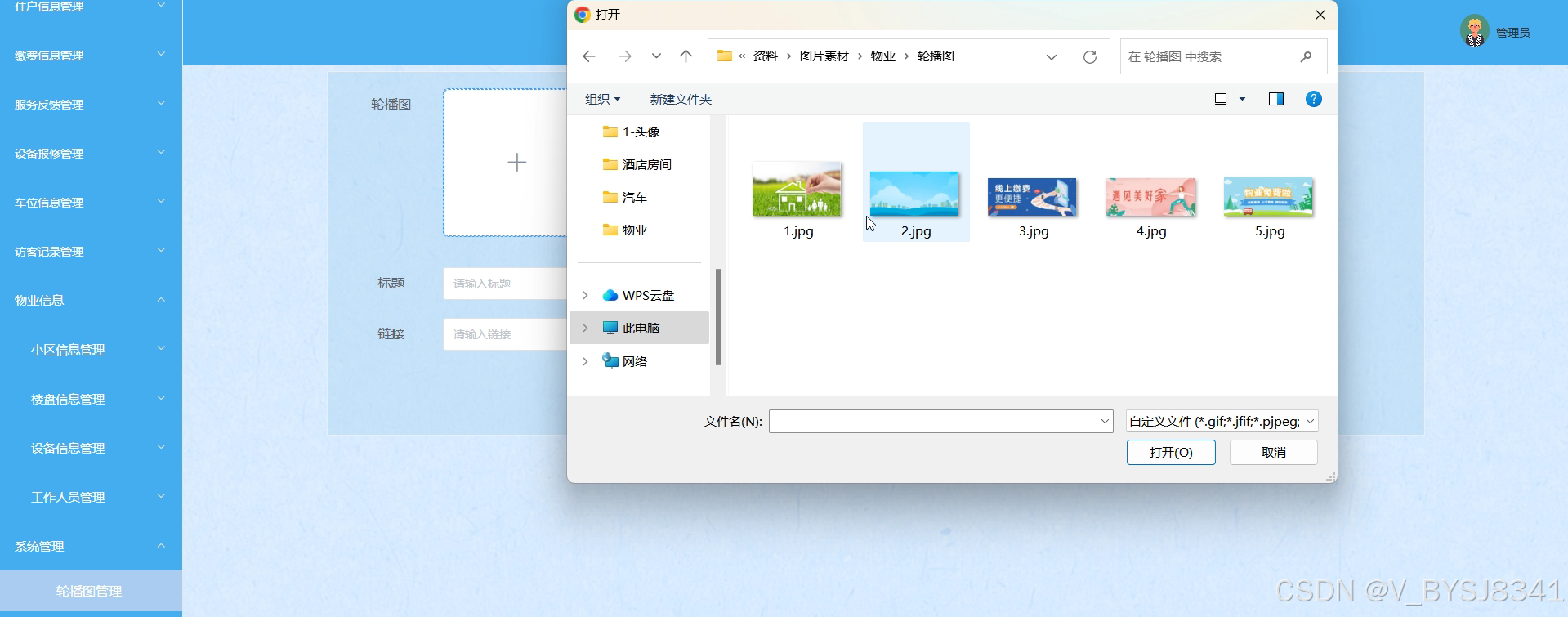This screenshot has width=1568, height=617.
Task: Expand the 此电脑 node
Action: point(585,328)
